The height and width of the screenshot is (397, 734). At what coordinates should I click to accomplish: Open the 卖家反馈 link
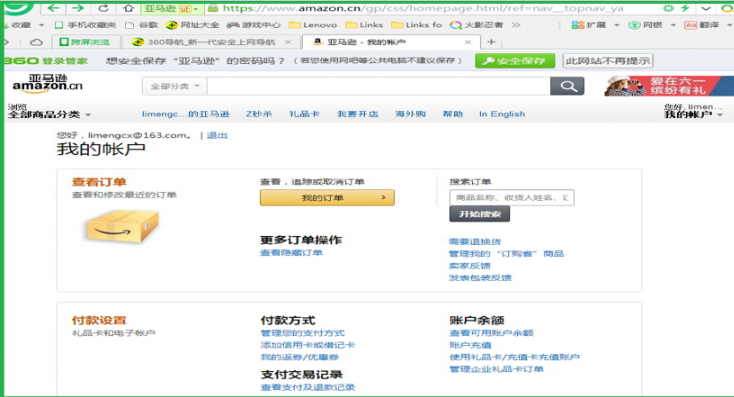[x=470, y=266]
